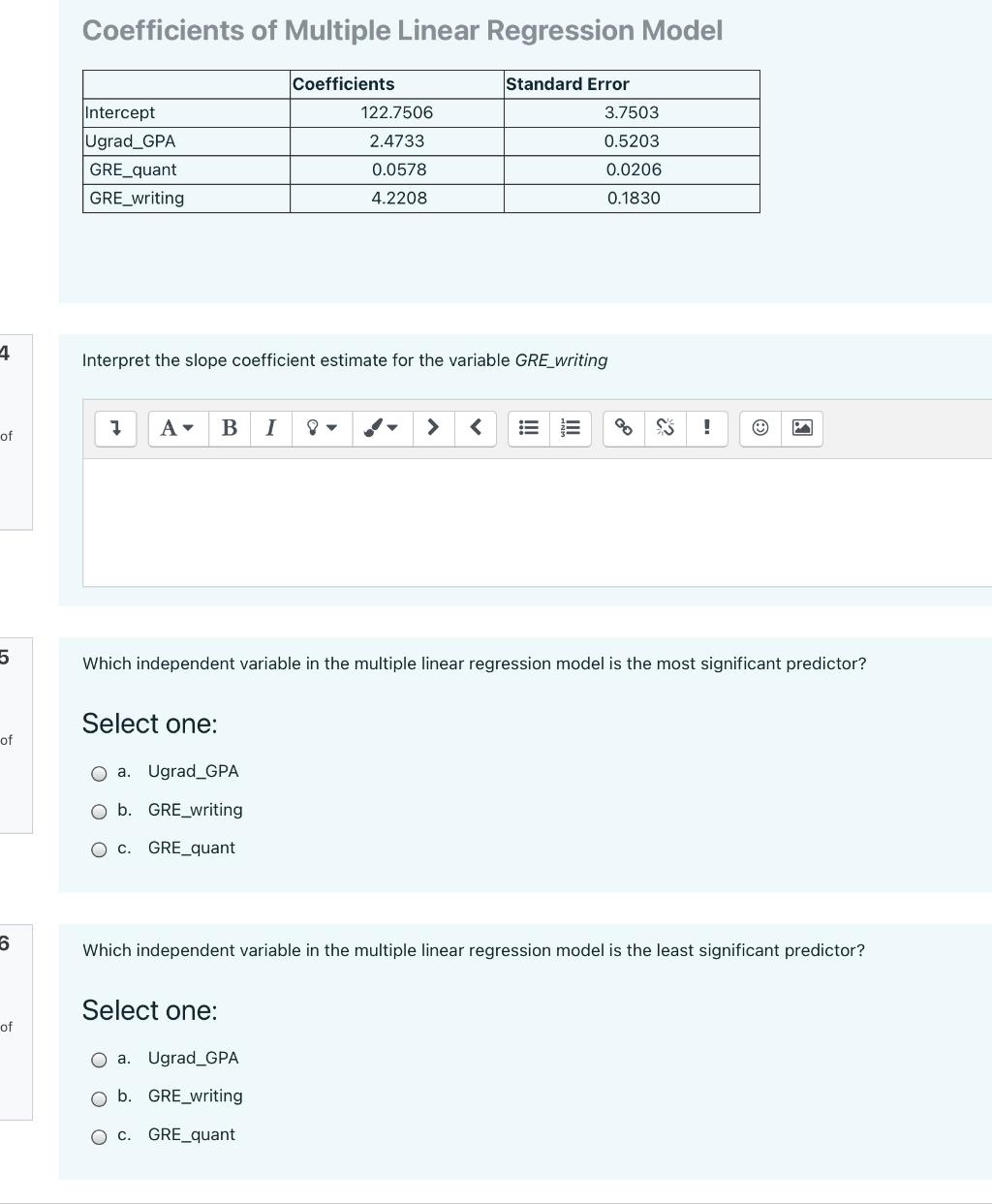The height and width of the screenshot is (1204, 992).
Task: Click the exclamation mark toolbar button
Action: point(707,428)
